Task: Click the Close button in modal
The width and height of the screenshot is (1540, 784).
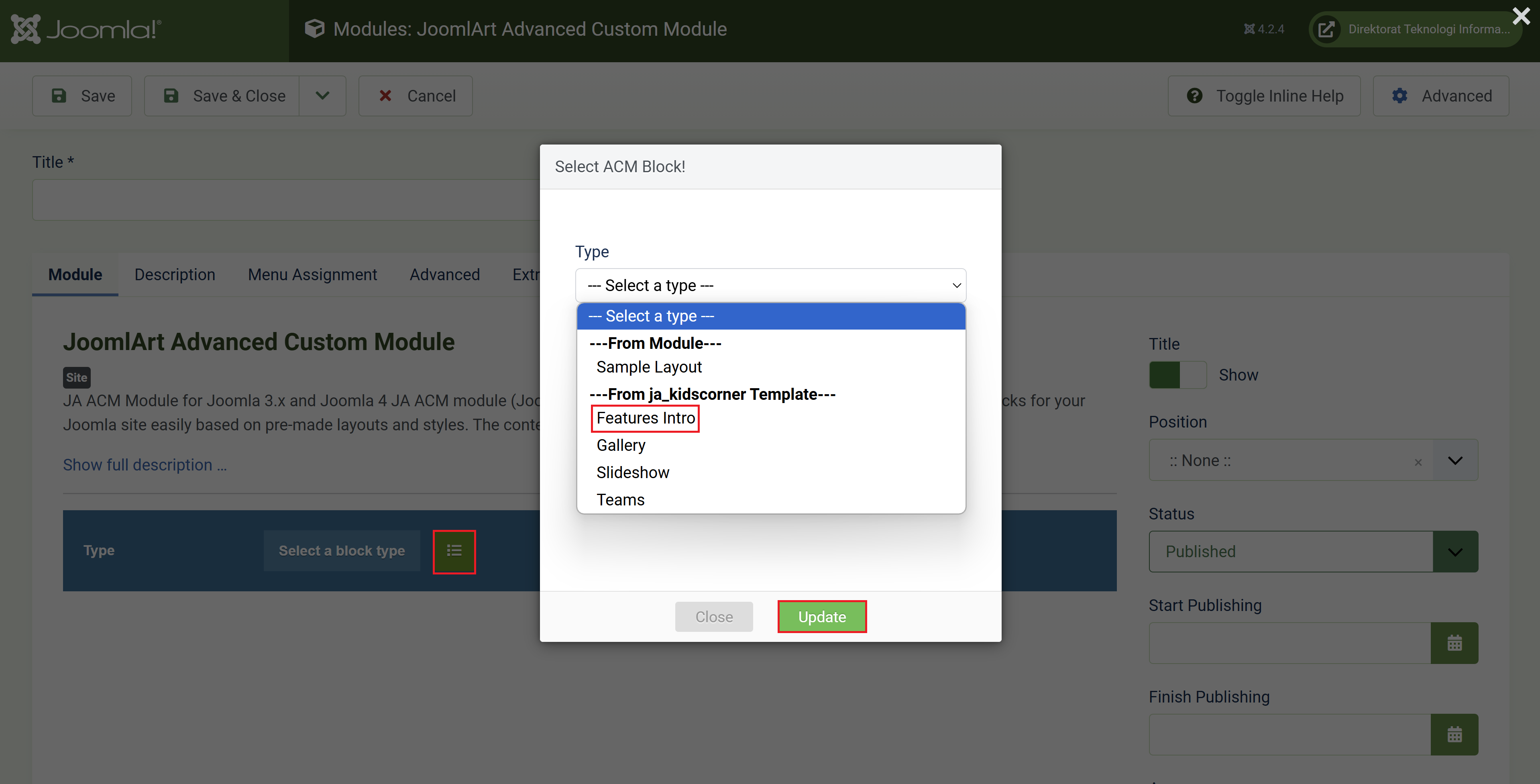Action: click(714, 617)
